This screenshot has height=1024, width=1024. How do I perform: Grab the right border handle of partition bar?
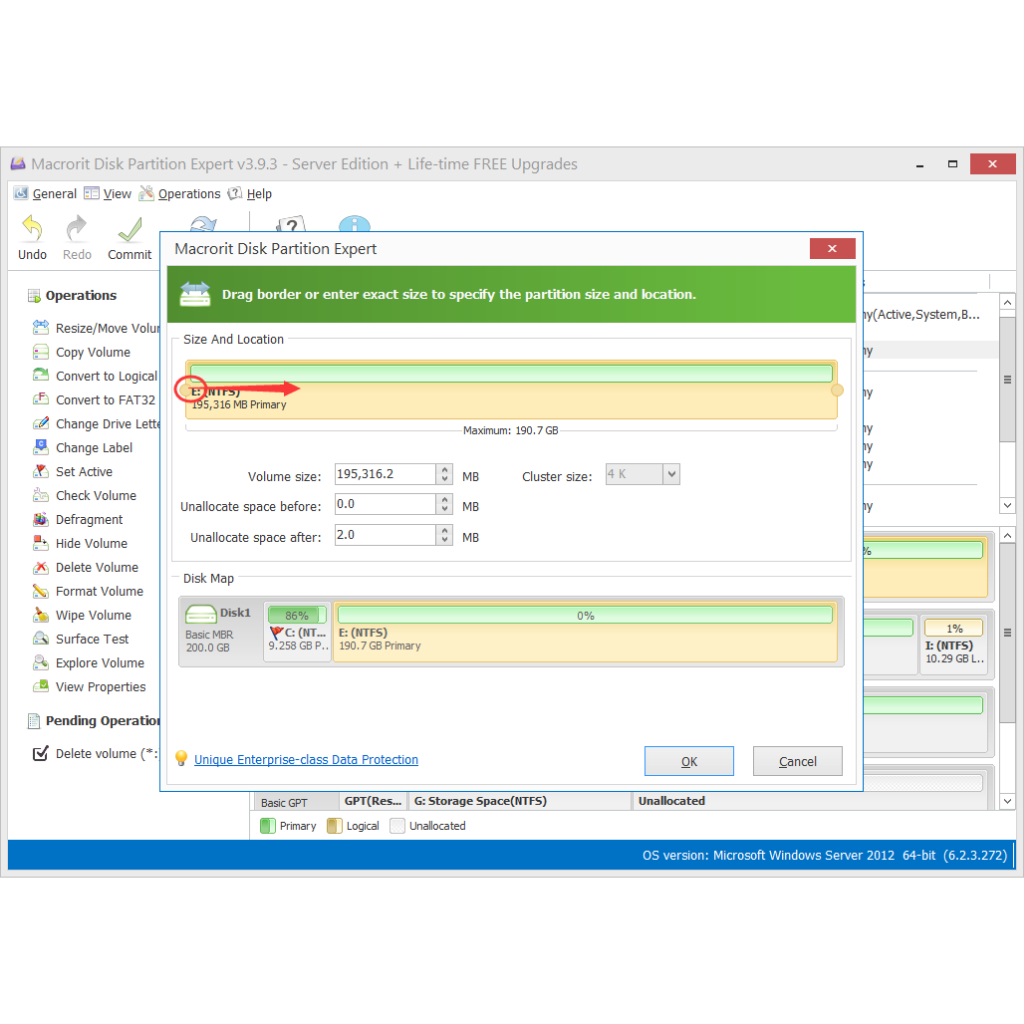tap(837, 390)
